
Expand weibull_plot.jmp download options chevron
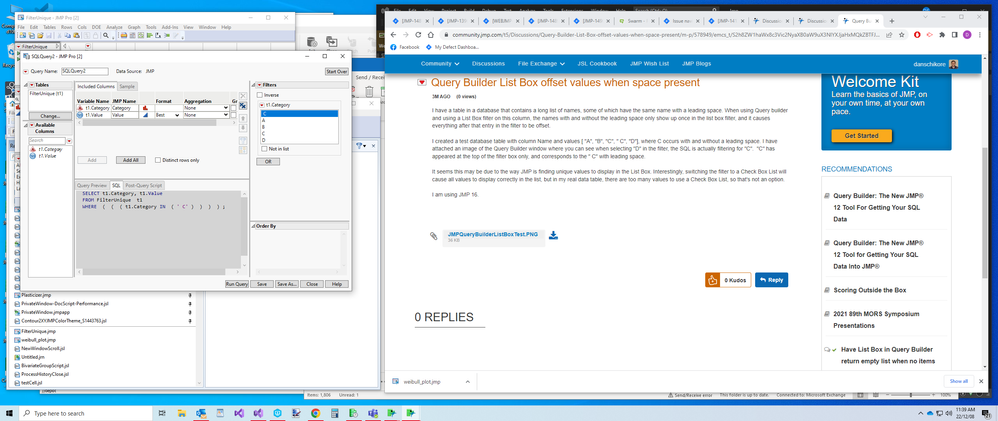coord(468,382)
